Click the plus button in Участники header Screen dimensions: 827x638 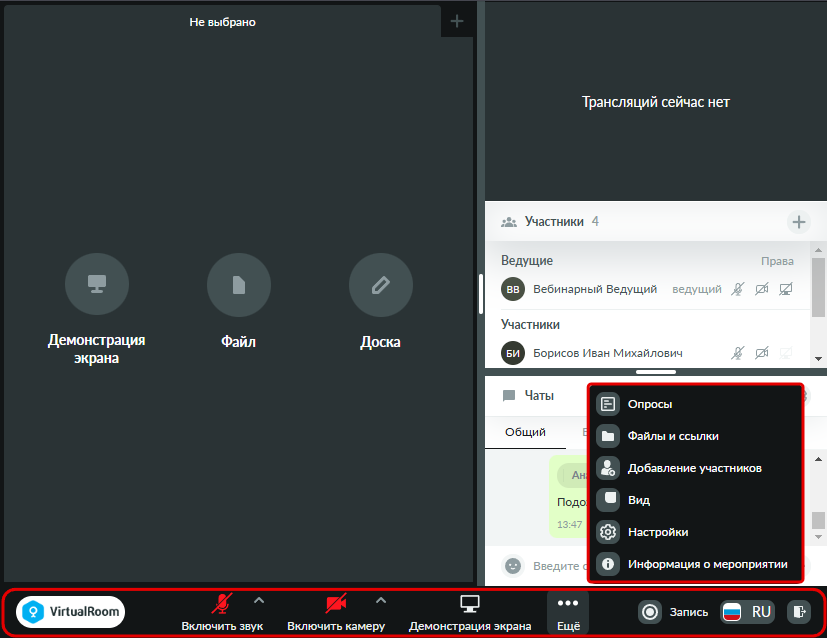click(799, 222)
